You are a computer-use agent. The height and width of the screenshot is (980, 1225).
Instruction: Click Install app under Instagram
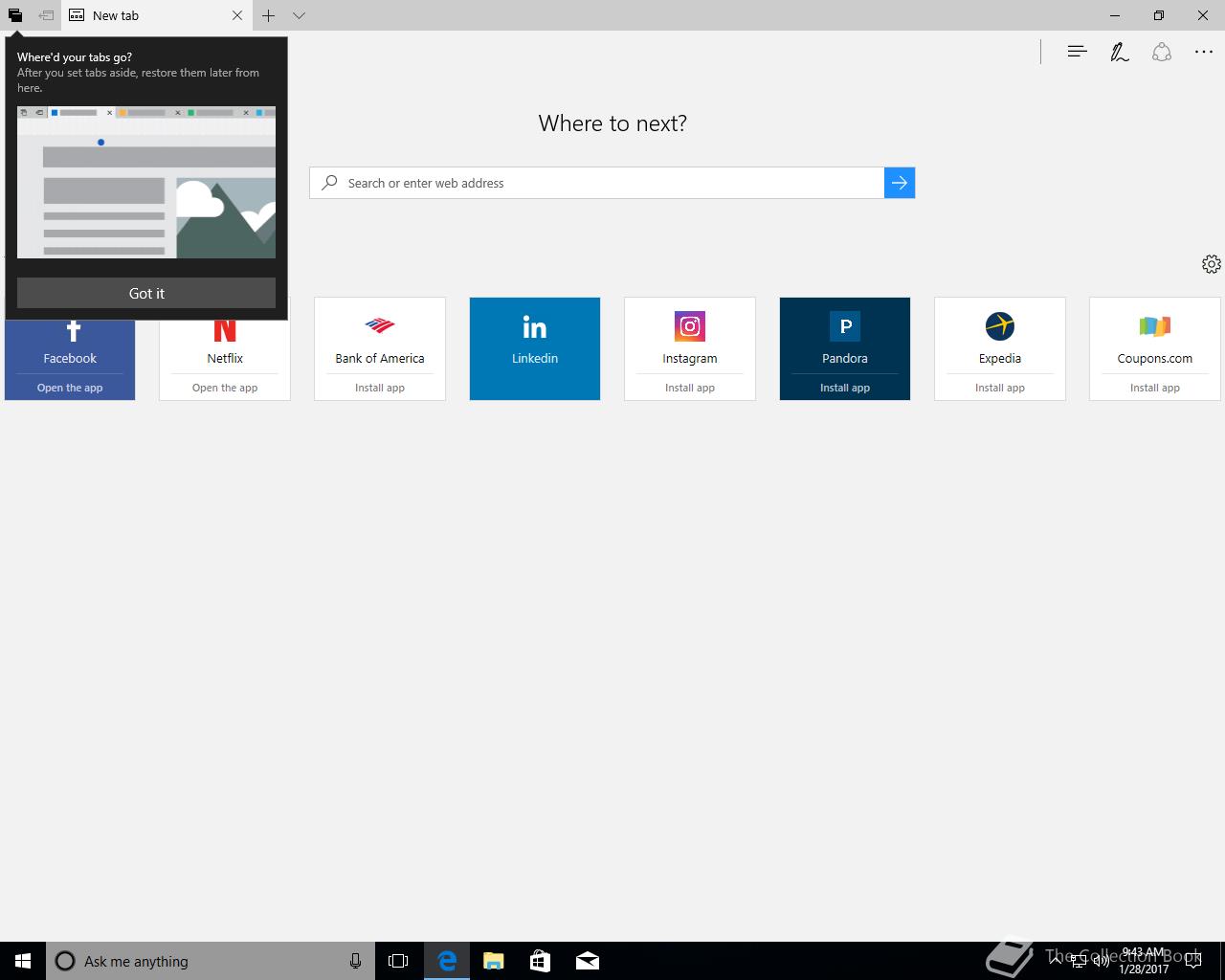pyautogui.click(x=690, y=388)
